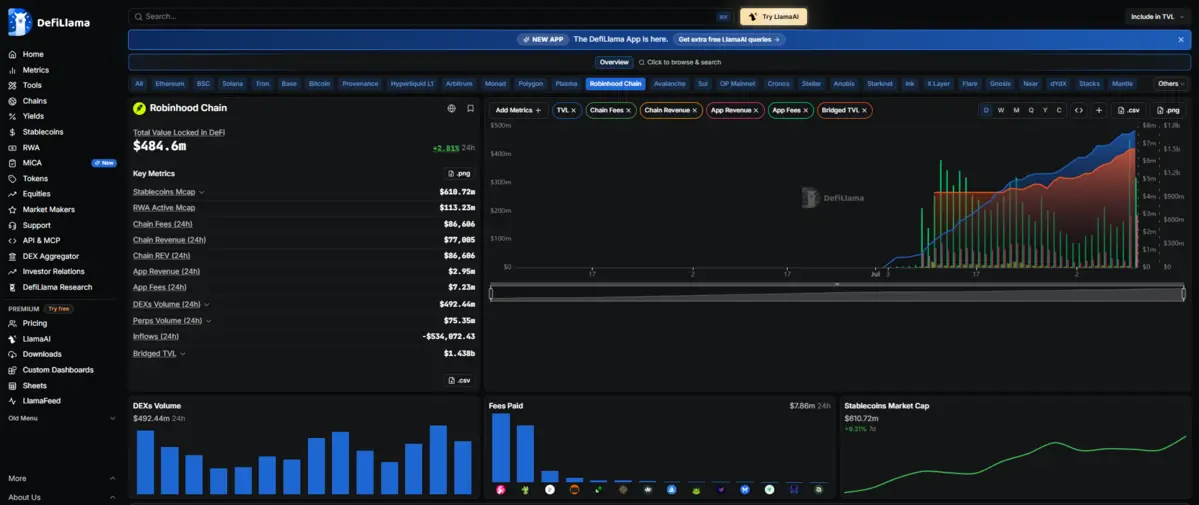Viewport: 1199px width, 505px height.
Task: Collapse the More section chevron
Action: 112,478
